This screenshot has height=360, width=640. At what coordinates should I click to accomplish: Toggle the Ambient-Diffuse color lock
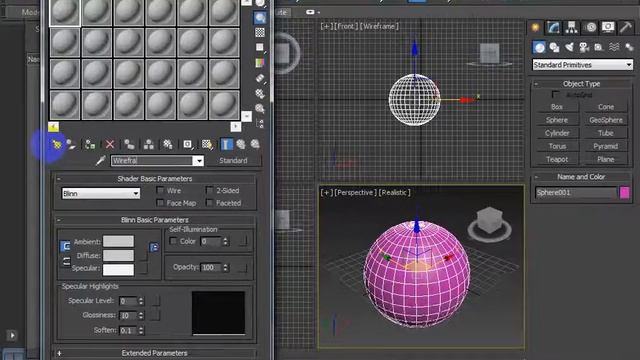tap(65, 246)
